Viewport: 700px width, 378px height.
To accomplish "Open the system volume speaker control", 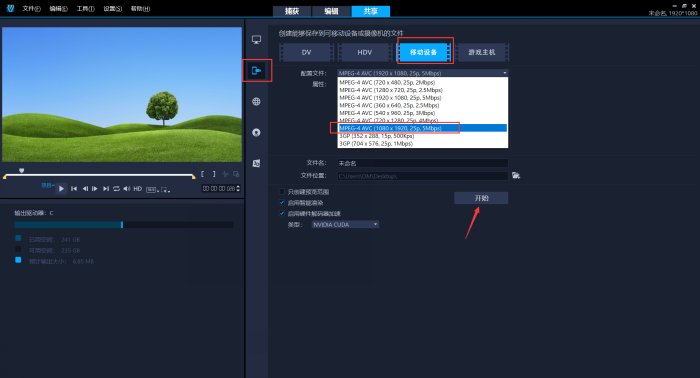I will (x=127, y=189).
